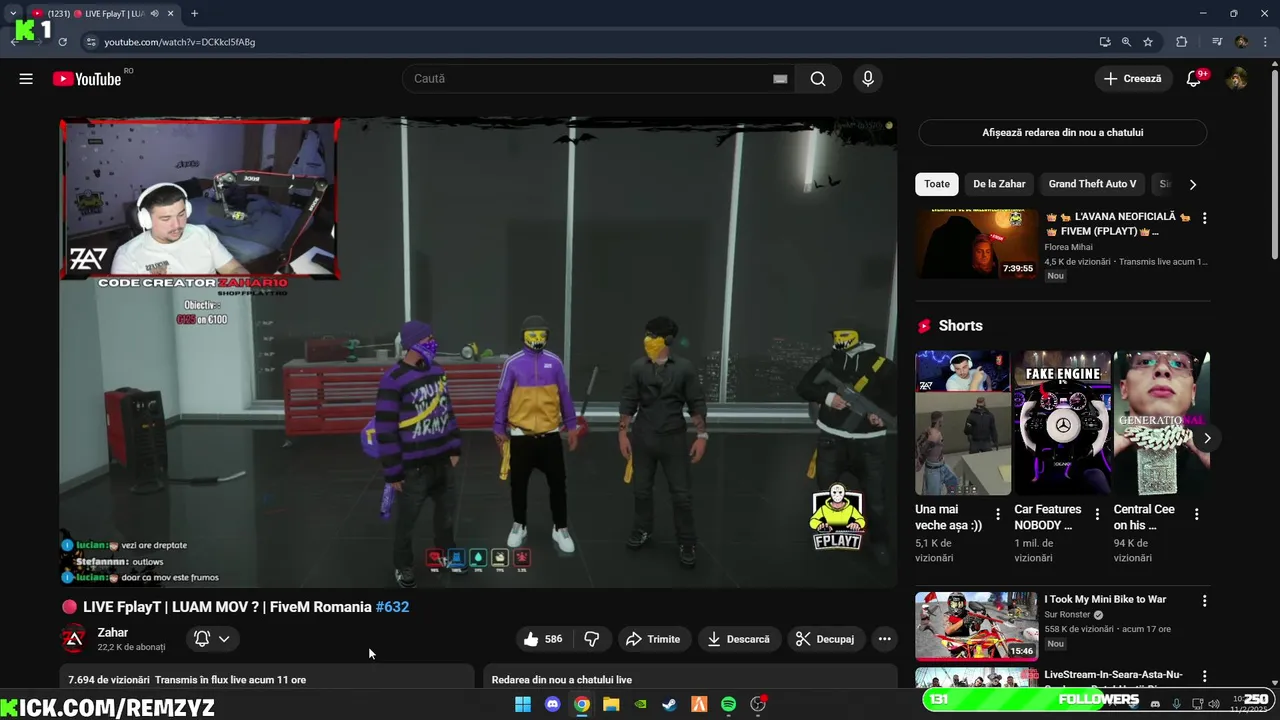Expand notification preference dropdown arrow
This screenshot has width=1280, height=720.
pyautogui.click(x=224, y=639)
